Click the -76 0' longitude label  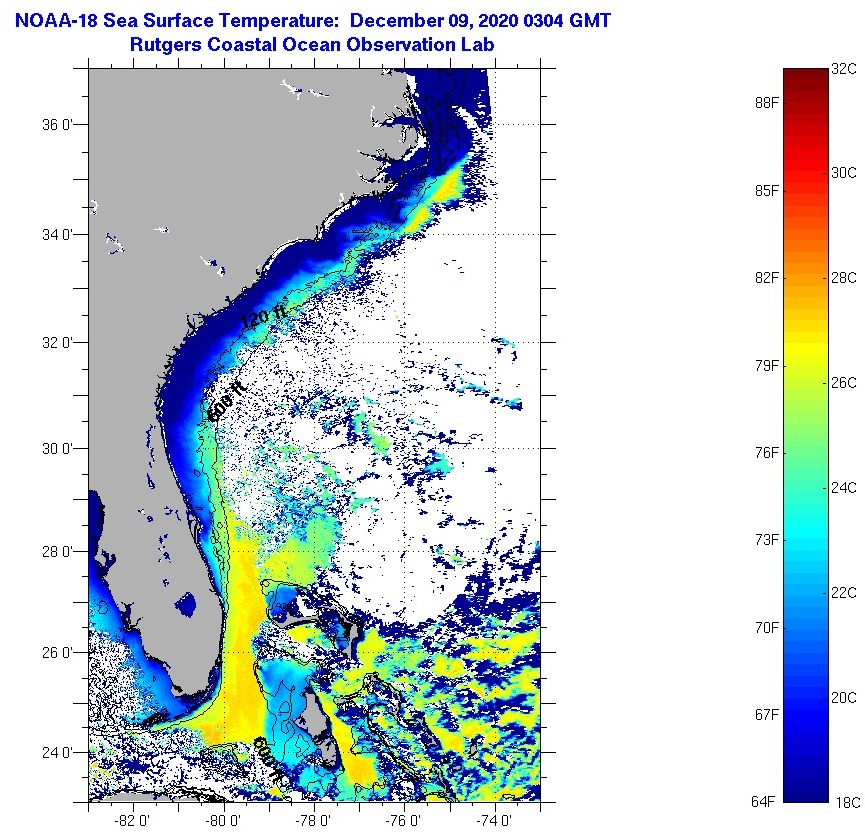pos(403,820)
